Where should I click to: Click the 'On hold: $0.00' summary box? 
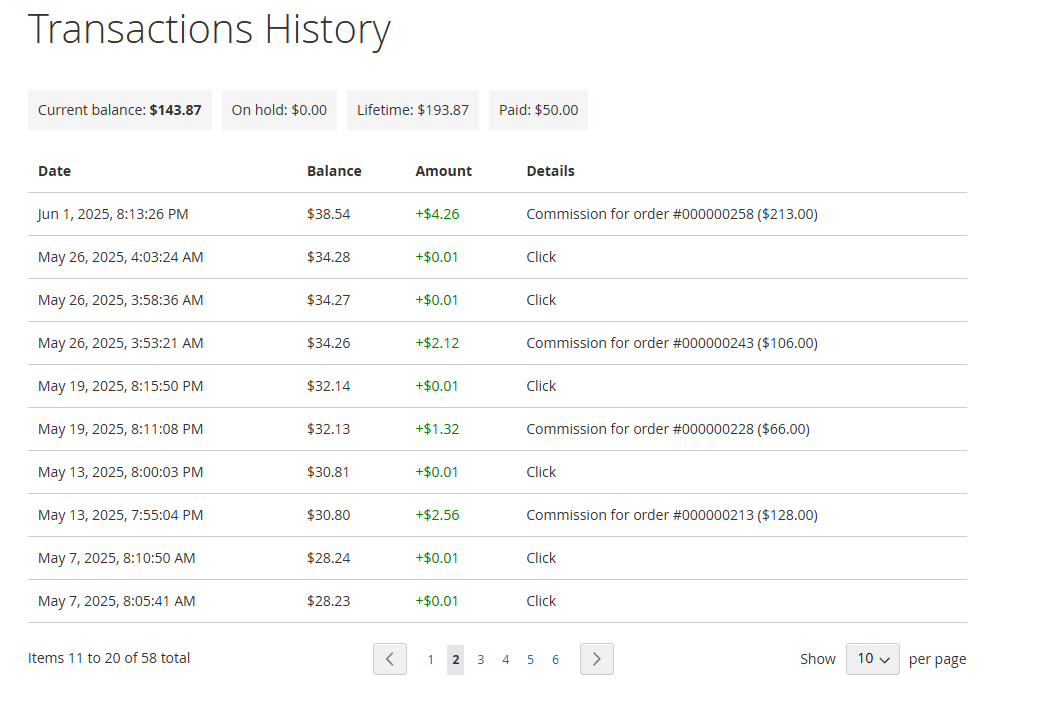tap(279, 109)
